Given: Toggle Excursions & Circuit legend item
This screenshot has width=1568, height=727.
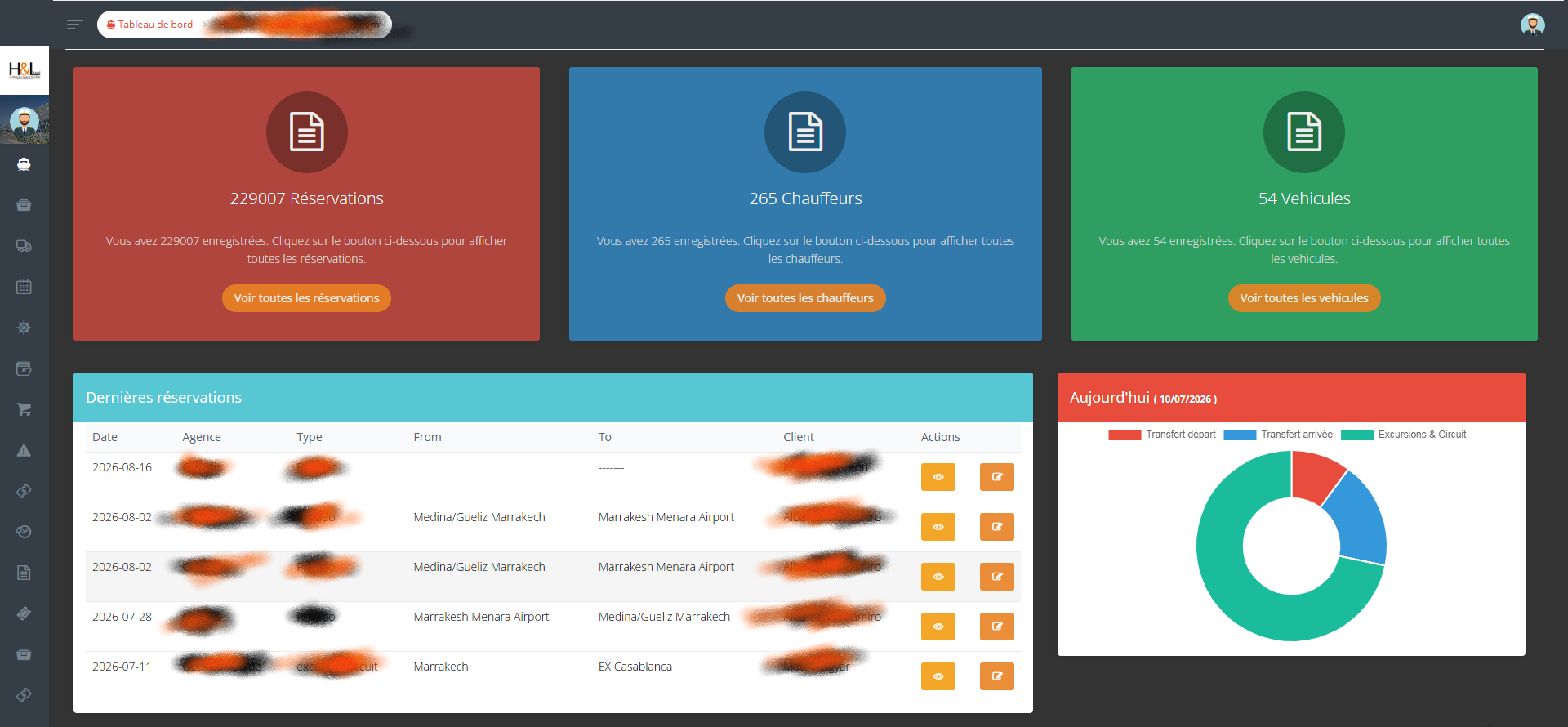Looking at the screenshot, I should tap(1404, 435).
